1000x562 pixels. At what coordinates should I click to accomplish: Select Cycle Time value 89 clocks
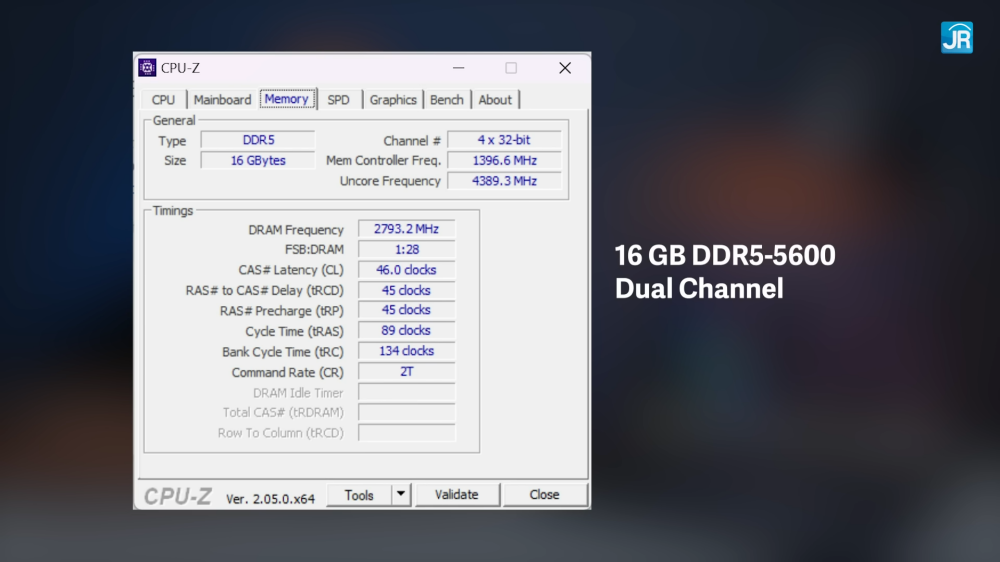[x=406, y=330]
